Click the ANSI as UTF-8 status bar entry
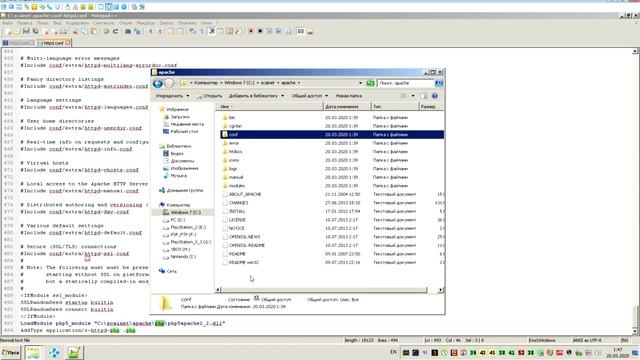640x360 pixels. click(x=587, y=340)
